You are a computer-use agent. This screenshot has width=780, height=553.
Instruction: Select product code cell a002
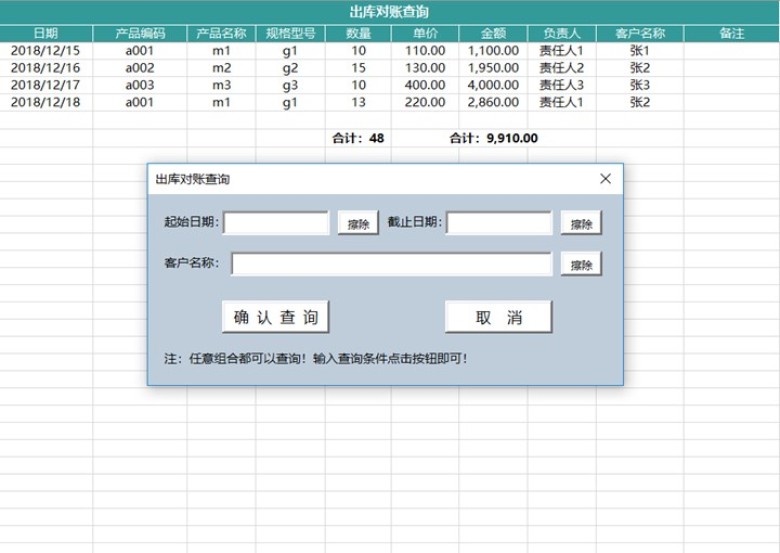[140, 68]
